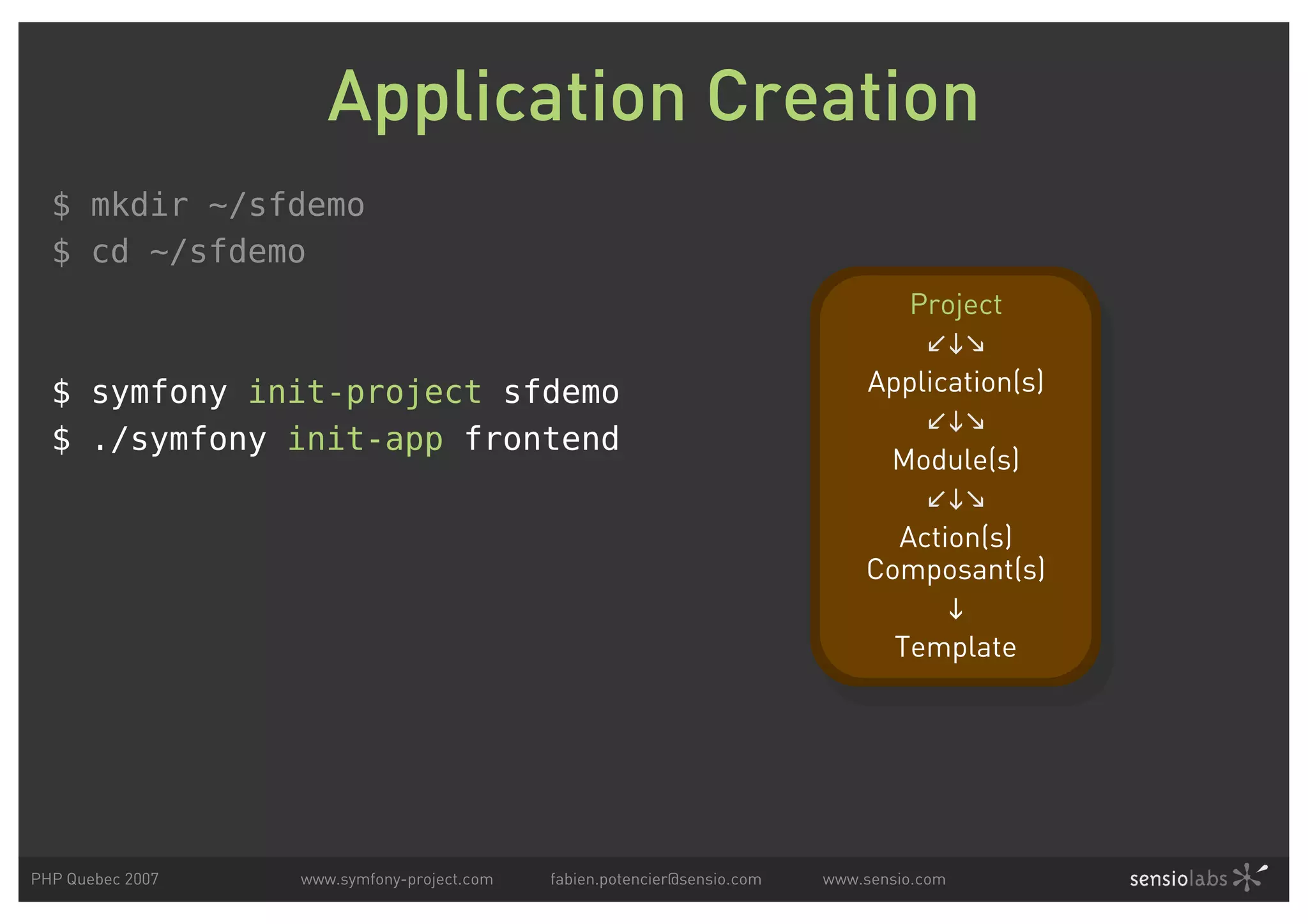Viewport: 1308px width, 924px height.
Task: Open the www.sensio.com footer link
Action: coord(884,879)
